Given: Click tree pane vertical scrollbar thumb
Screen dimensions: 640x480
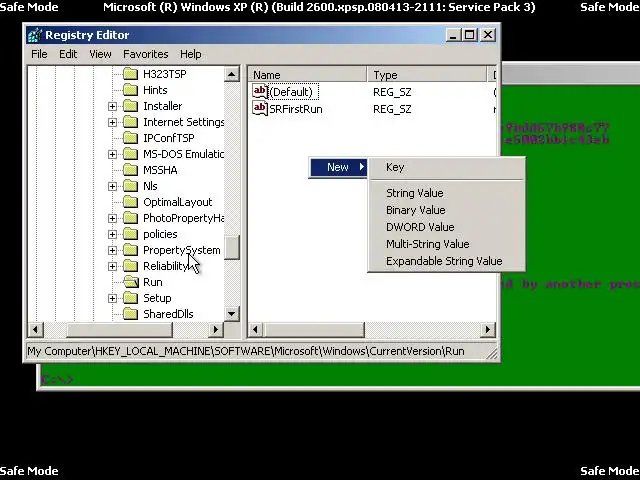Looking at the screenshot, I should pos(231,247).
